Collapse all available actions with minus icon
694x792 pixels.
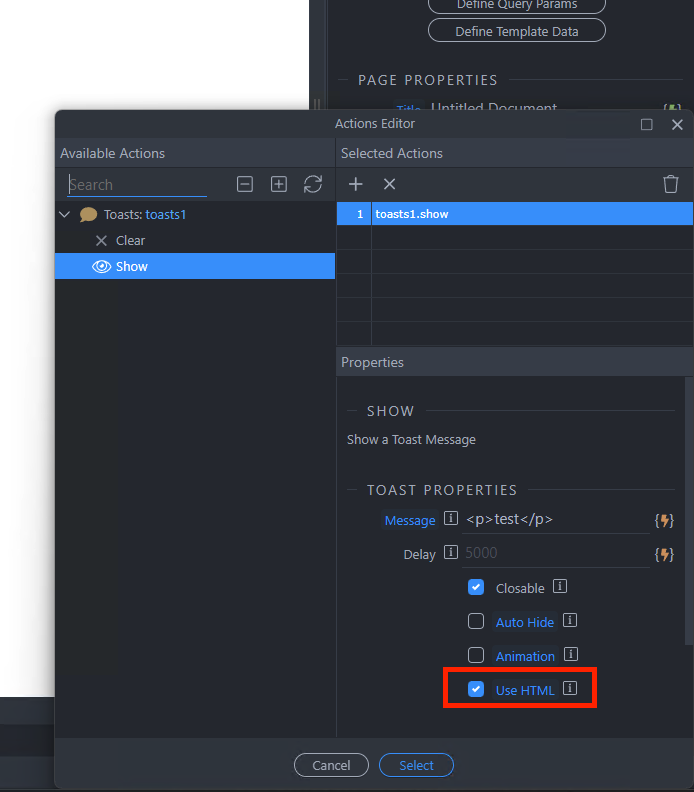pos(245,184)
